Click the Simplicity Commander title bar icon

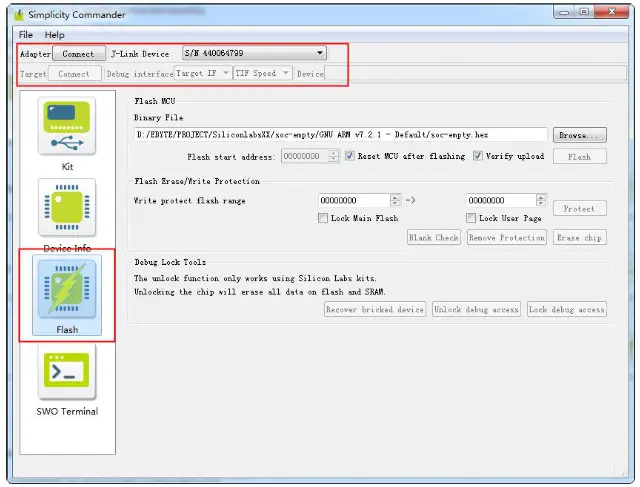coord(19,15)
